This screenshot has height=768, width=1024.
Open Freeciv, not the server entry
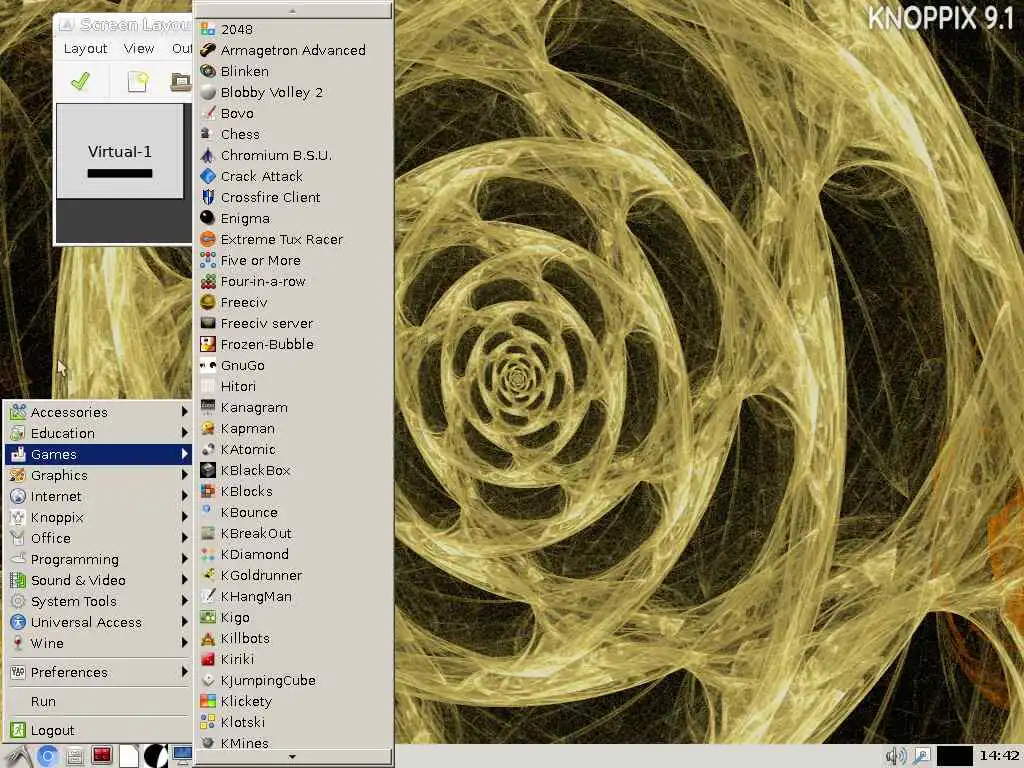pyautogui.click(x=294, y=302)
